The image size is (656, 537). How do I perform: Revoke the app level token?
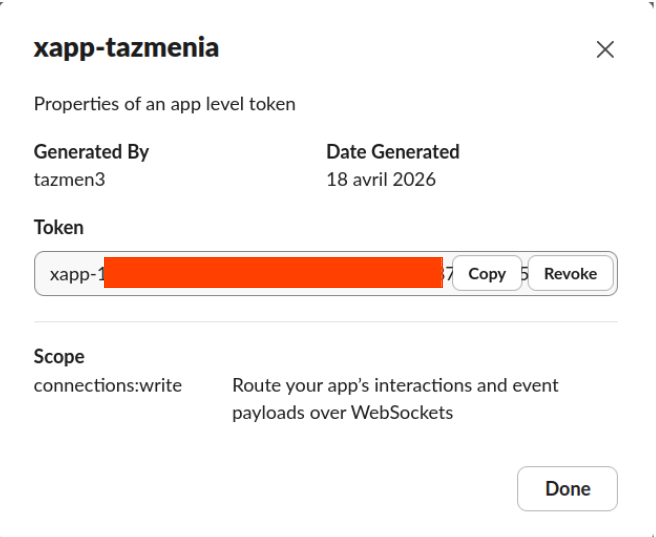coord(570,274)
